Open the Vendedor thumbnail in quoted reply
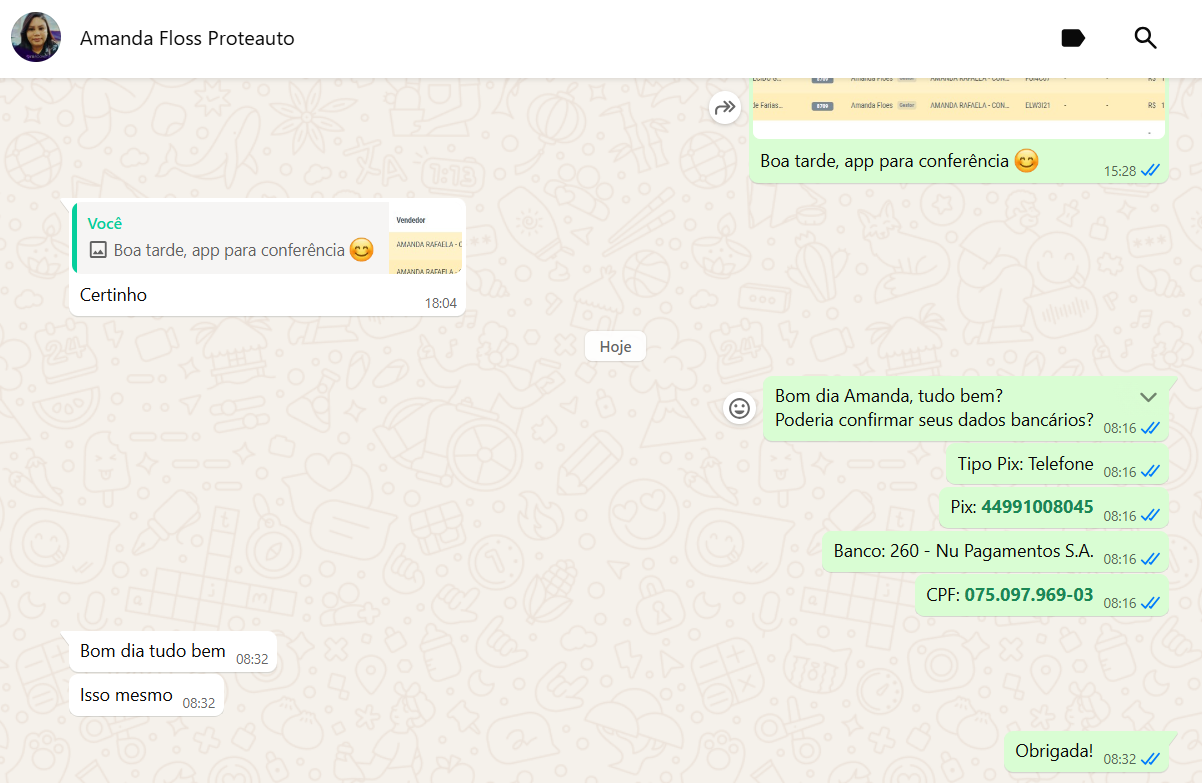1202x783 pixels. [x=427, y=237]
